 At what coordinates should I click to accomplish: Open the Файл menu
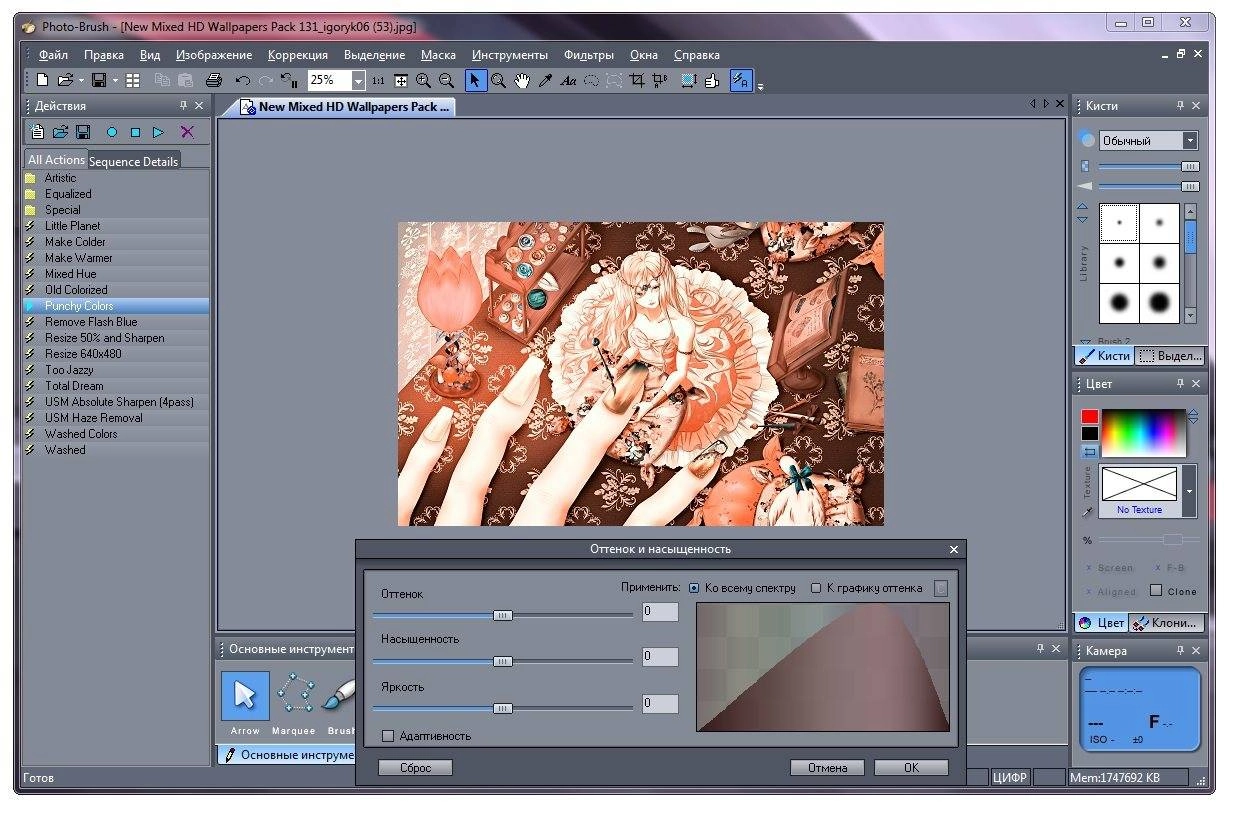click(53, 55)
